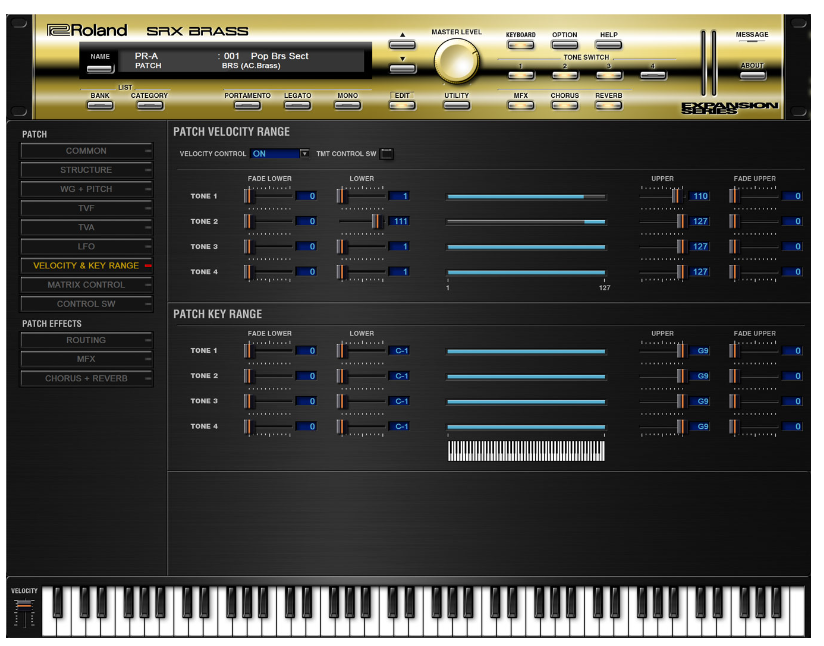Open the TVF page
This screenshot has width=824, height=646.
[87, 208]
